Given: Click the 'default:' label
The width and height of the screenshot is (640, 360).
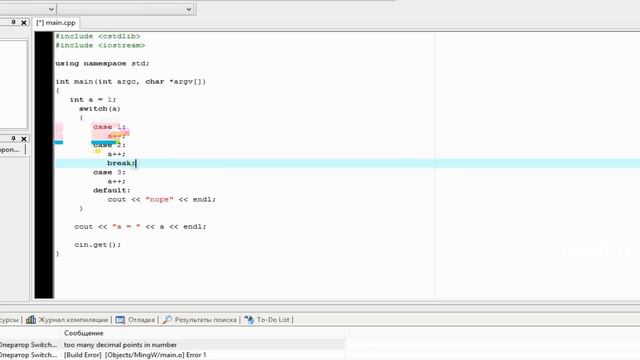Looking at the screenshot, I should (112, 190).
